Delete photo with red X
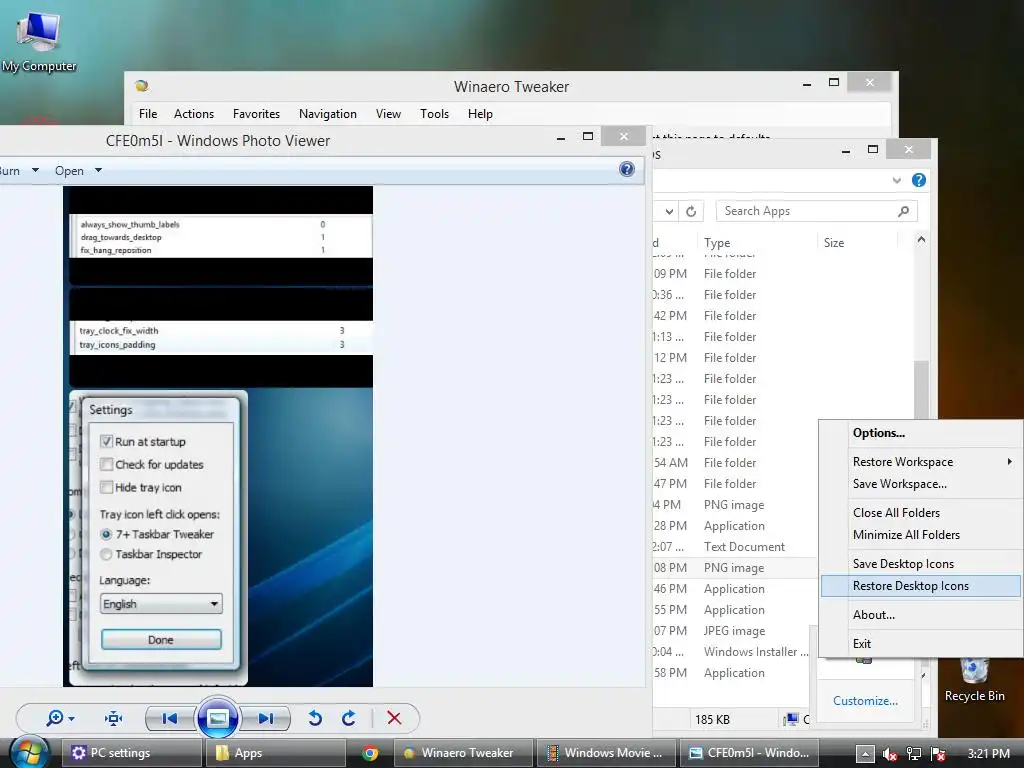This screenshot has height=768, width=1024. pyautogui.click(x=394, y=718)
